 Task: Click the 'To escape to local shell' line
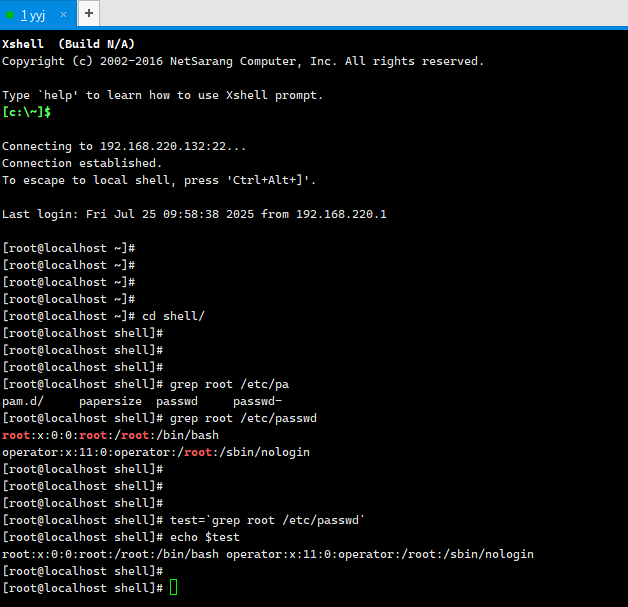(x=159, y=180)
